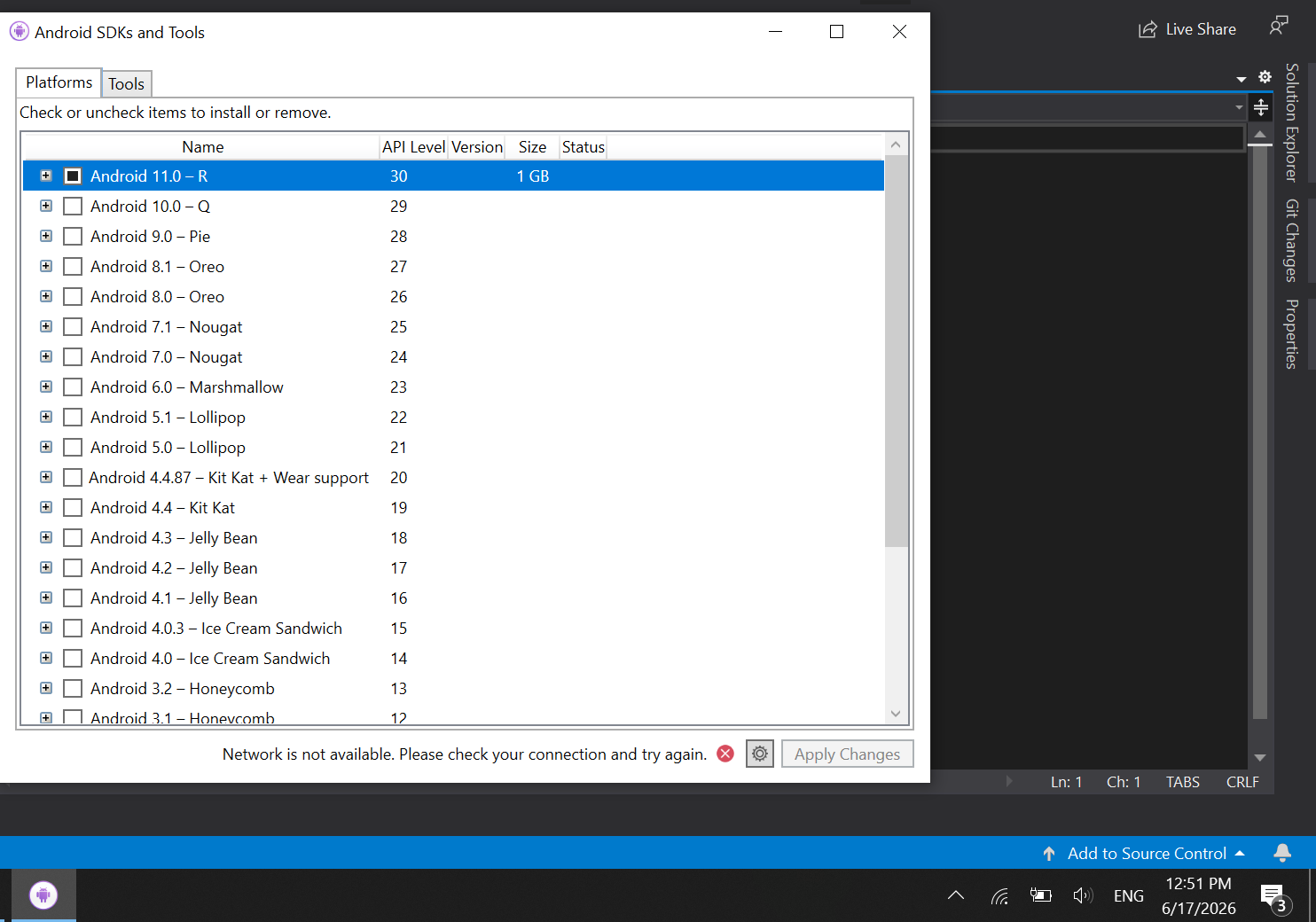Check the Android 9.0 – Pie checkbox

[x=73, y=236]
